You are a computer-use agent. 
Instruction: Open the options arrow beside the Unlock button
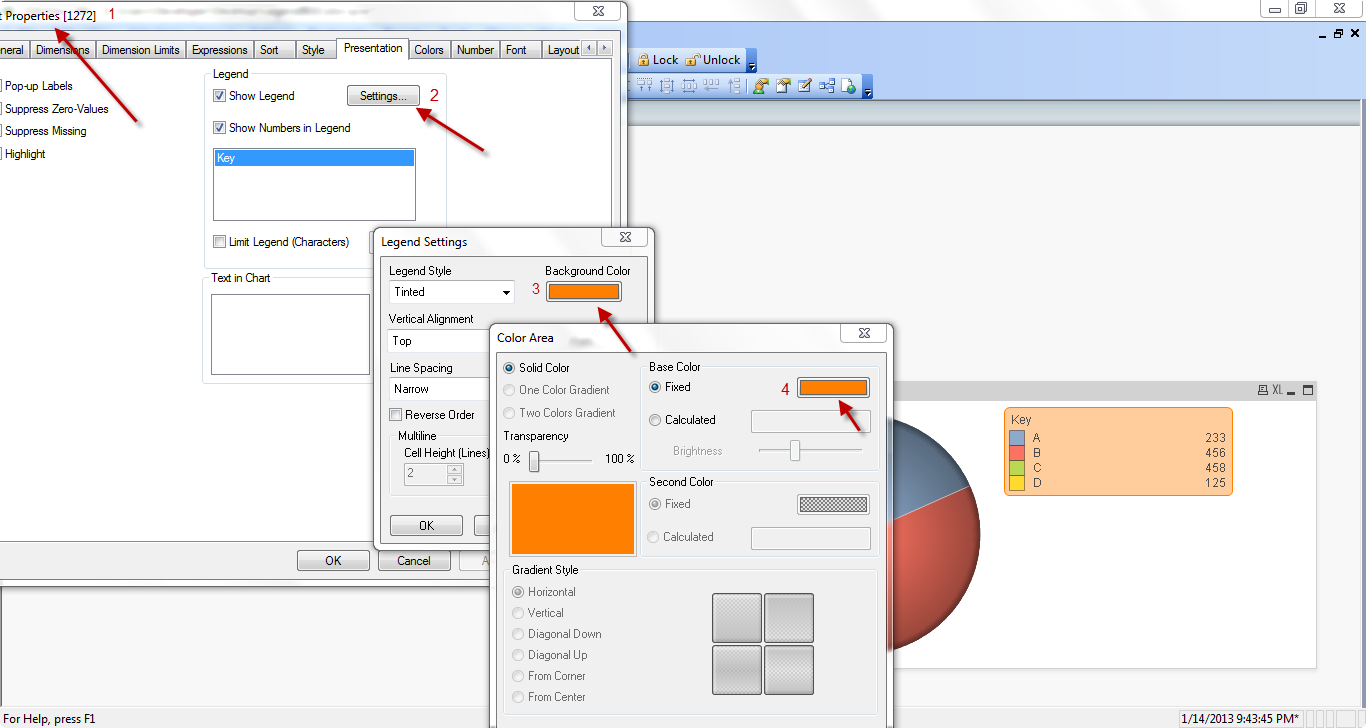(x=752, y=62)
